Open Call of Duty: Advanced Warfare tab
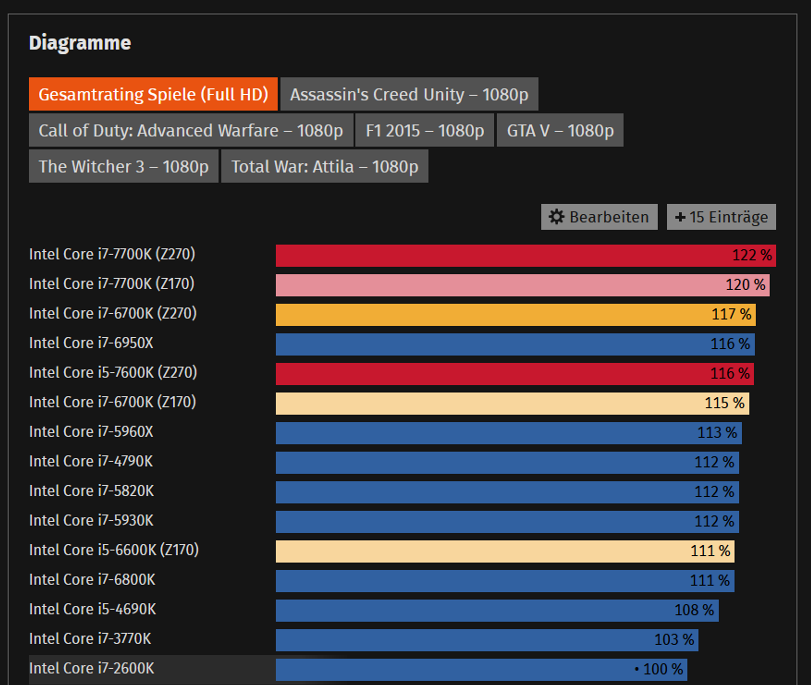 coord(191,130)
